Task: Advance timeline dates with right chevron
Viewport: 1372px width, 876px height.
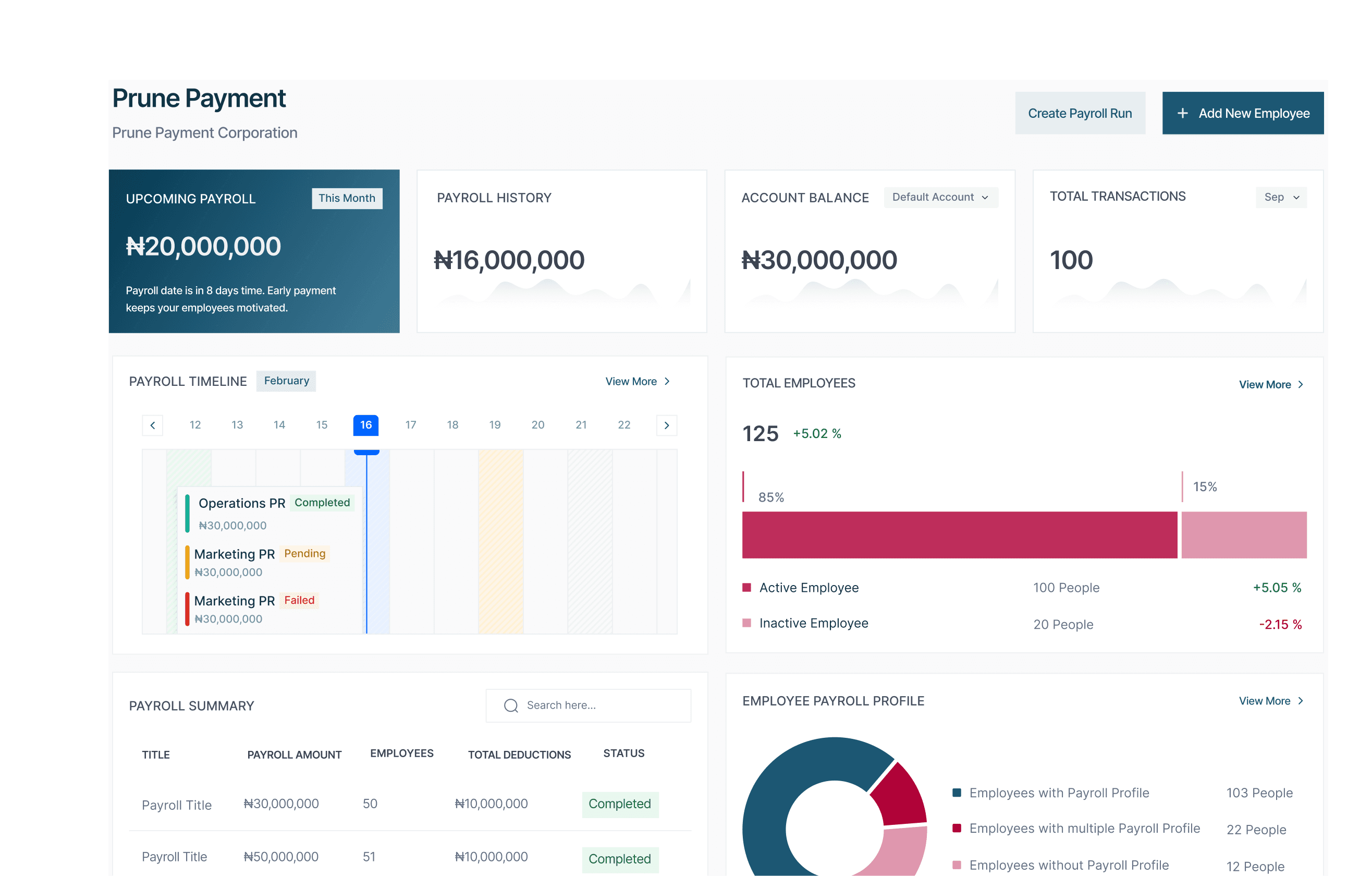Action: [666, 425]
